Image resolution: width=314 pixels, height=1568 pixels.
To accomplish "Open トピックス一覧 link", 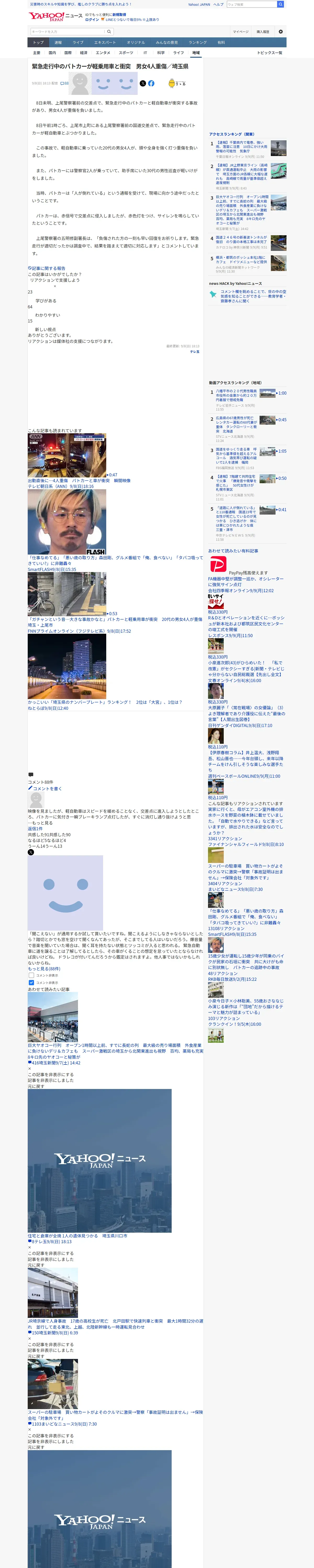I will [270, 53].
